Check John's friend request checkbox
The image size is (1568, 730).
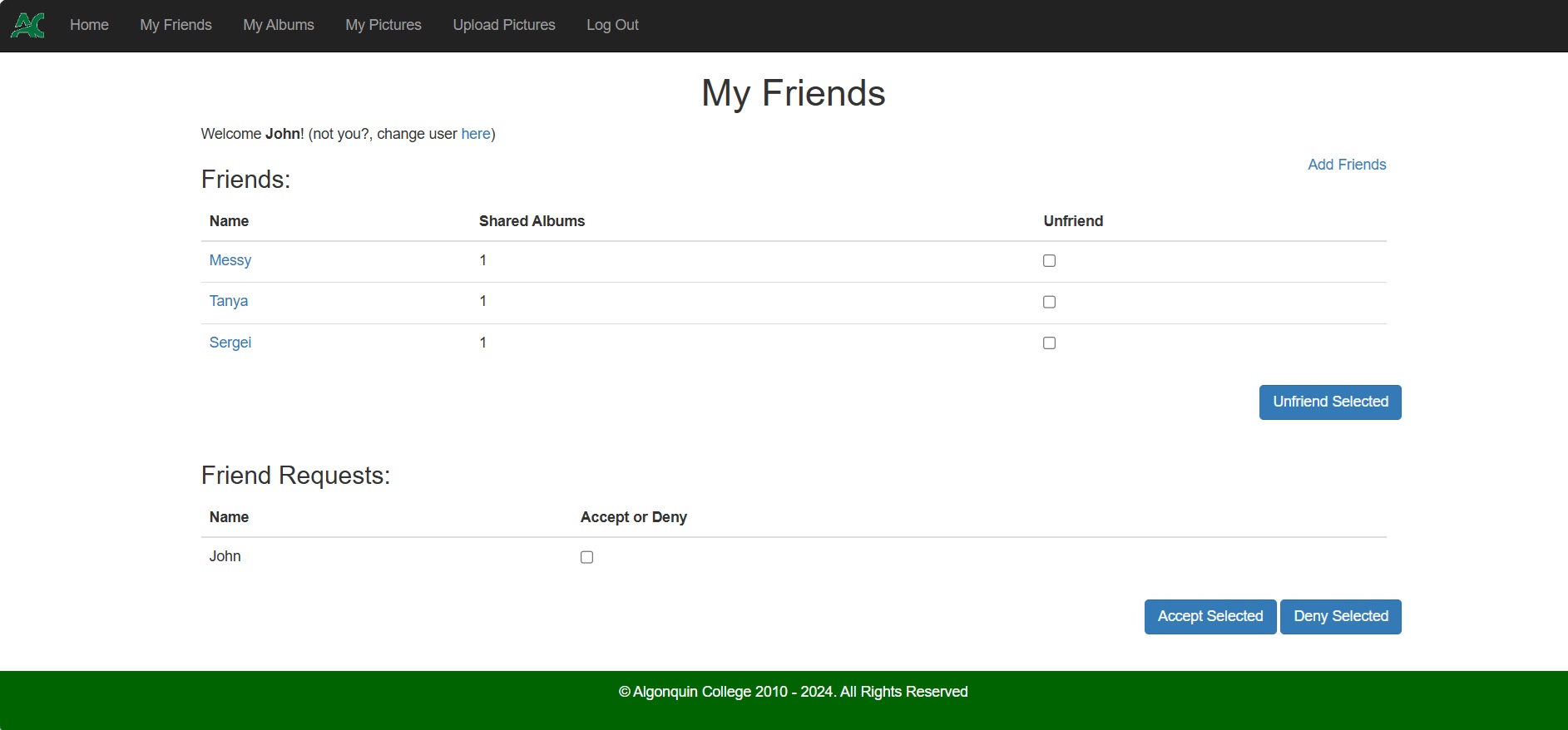click(586, 557)
